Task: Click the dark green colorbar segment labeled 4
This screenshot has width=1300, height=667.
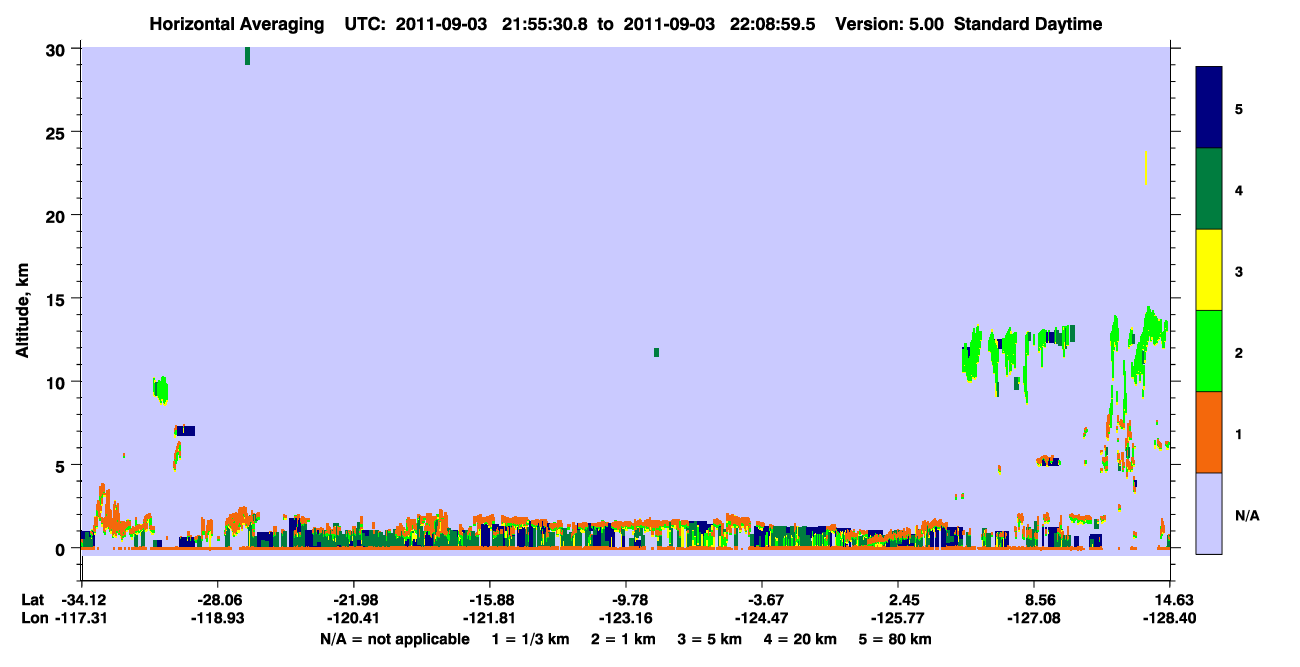Action: [1209, 189]
